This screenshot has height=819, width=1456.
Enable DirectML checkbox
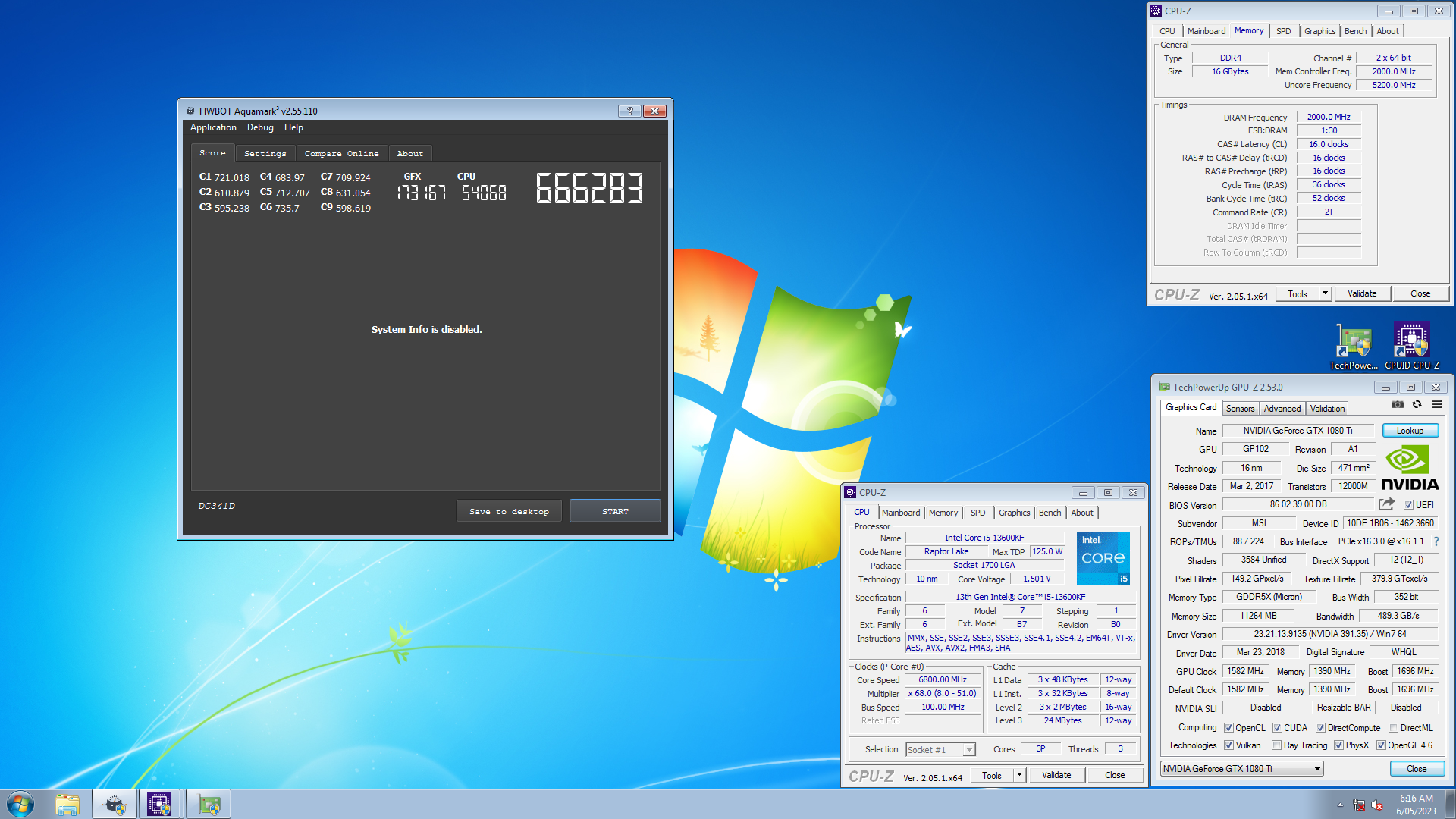click(x=1393, y=727)
